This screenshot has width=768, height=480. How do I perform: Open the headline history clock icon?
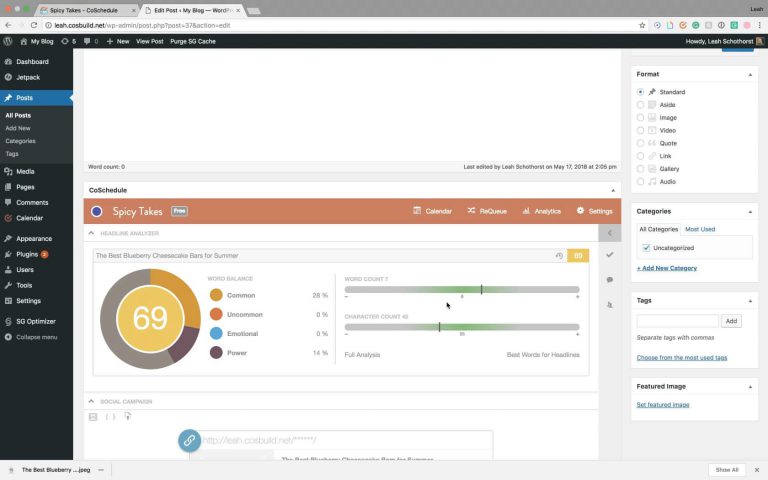tap(559, 256)
